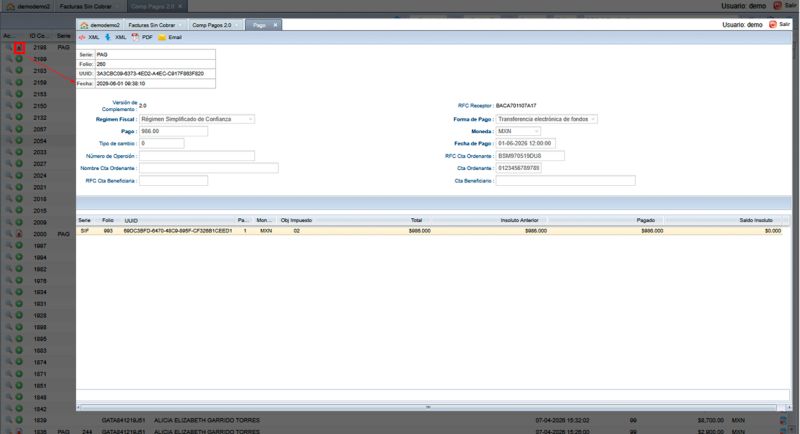The width and height of the screenshot is (800, 434).
Task: Click green plus icon in background row 2159
Action: (19, 82)
